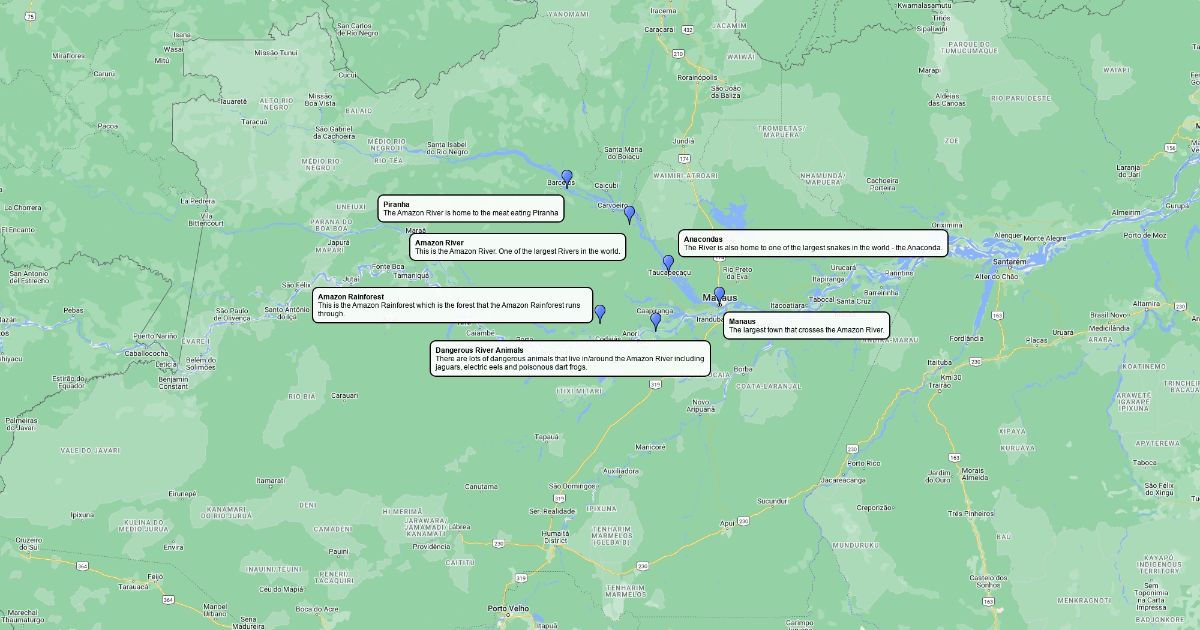Click the Santarém city name
This screenshot has width=1200, height=630.
click(1010, 261)
